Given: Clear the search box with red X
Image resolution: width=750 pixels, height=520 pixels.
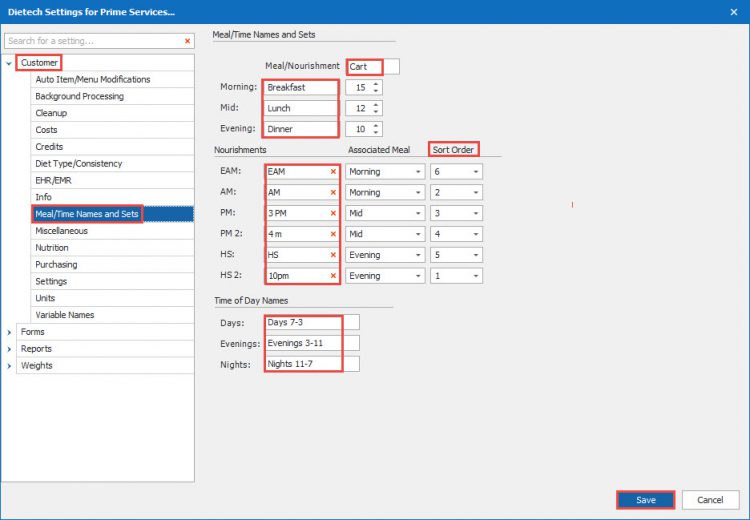Looking at the screenshot, I should 187,41.
